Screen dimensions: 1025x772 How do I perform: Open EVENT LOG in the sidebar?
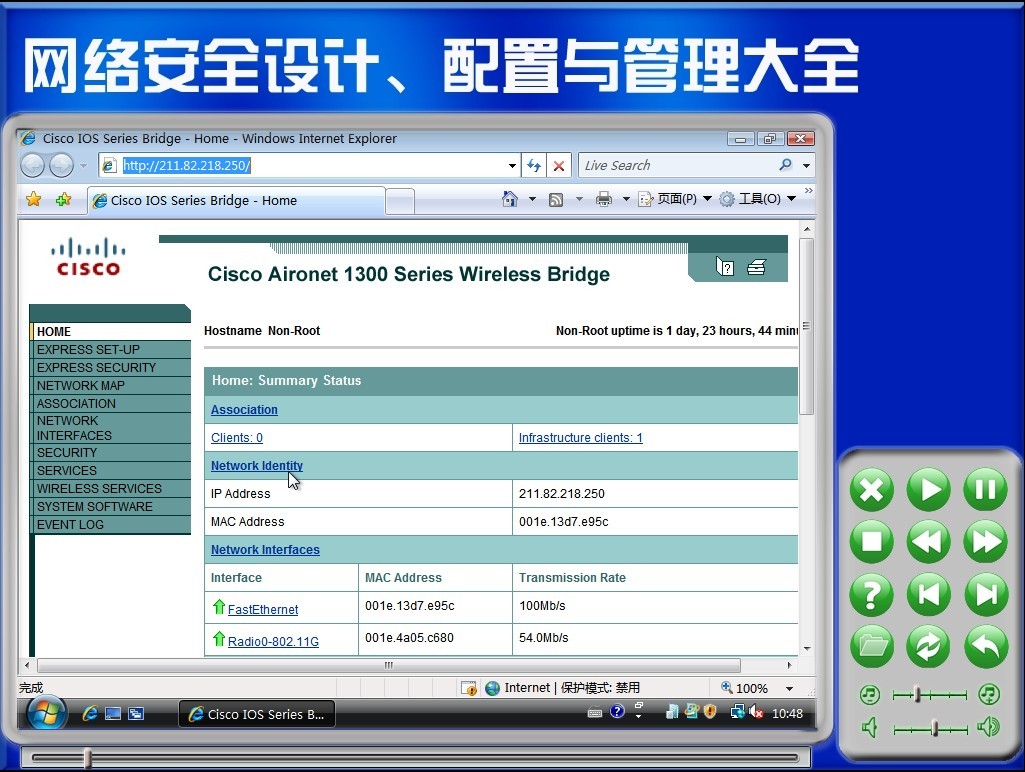click(110, 524)
